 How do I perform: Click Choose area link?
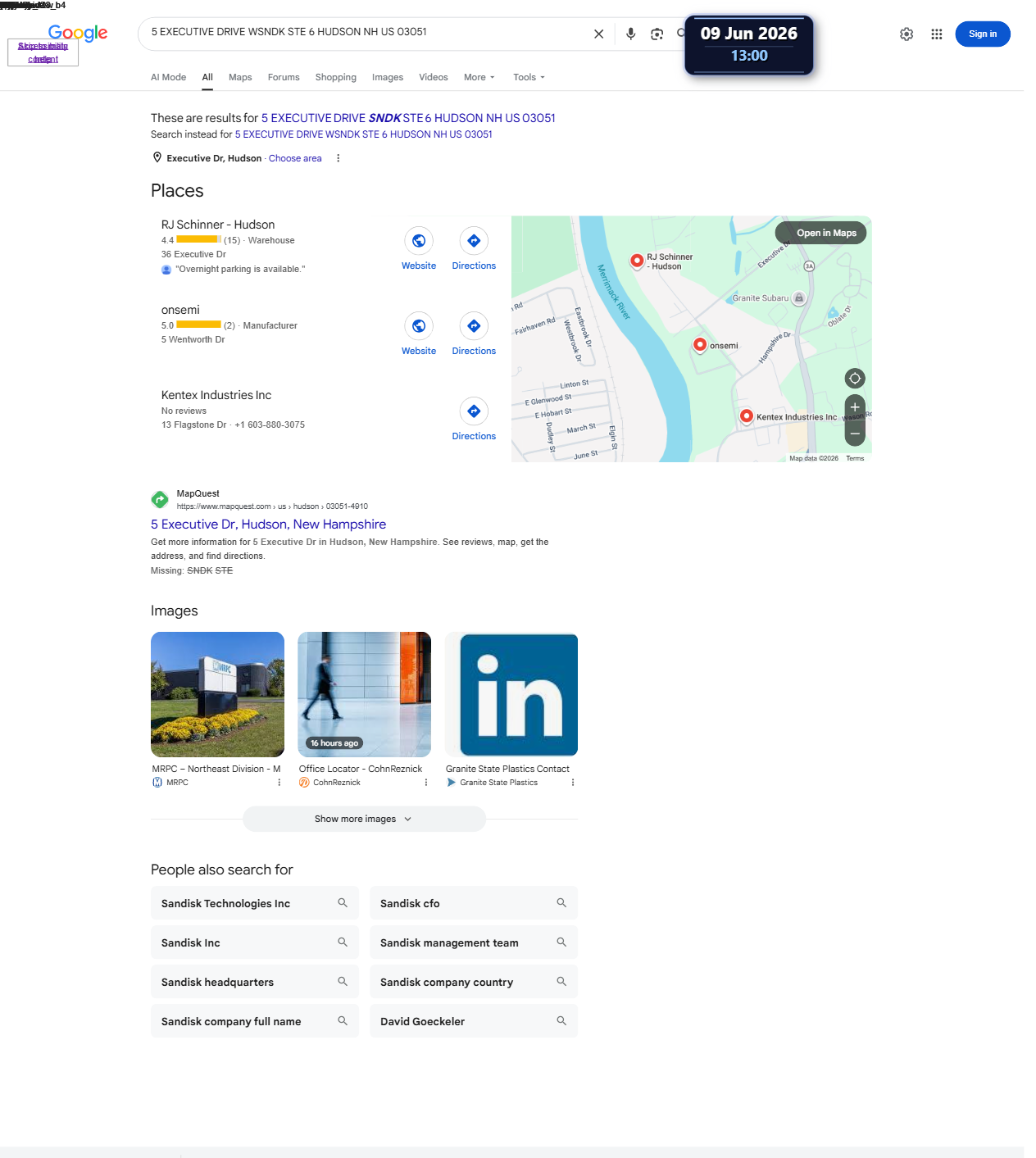point(295,158)
